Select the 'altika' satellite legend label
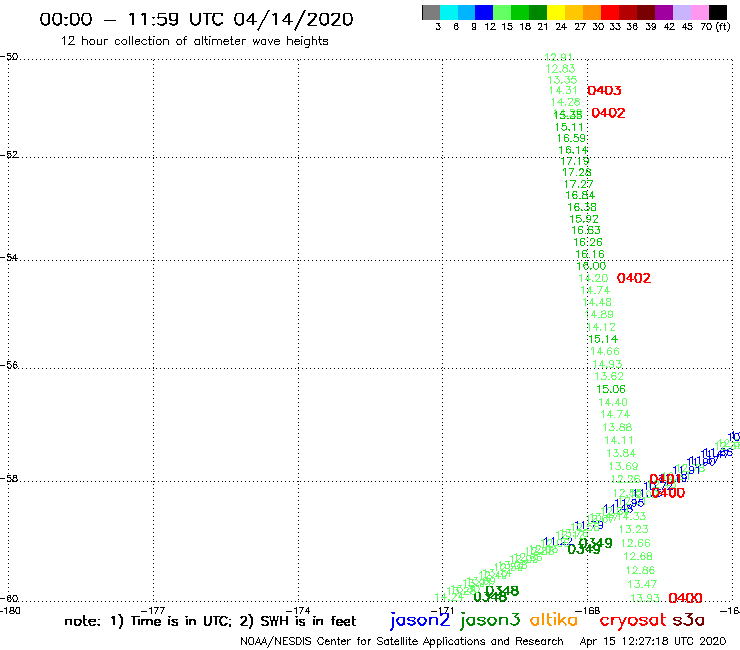Viewport: 740px width, 650px height. (554, 619)
